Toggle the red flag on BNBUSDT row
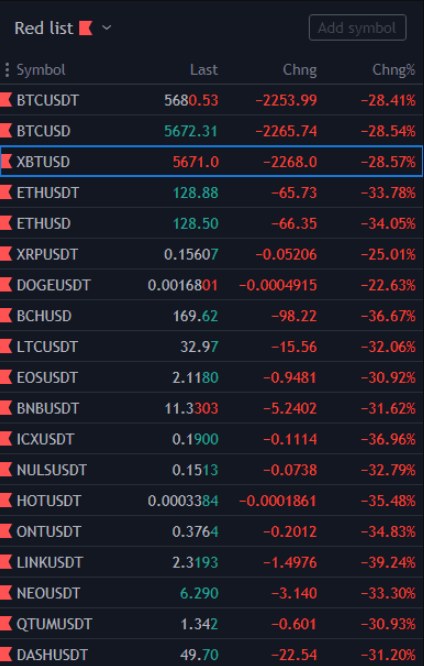This screenshot has height=666, width=424. [x=6, y=408]
